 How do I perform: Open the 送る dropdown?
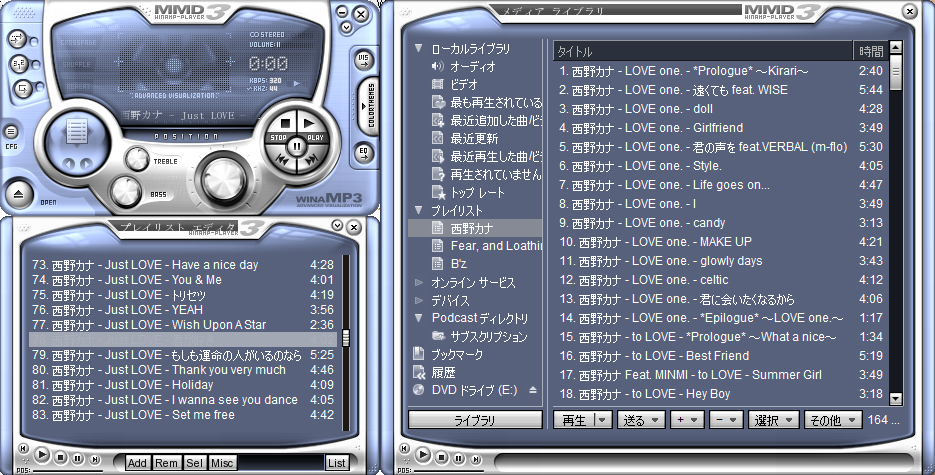point(641,420)
